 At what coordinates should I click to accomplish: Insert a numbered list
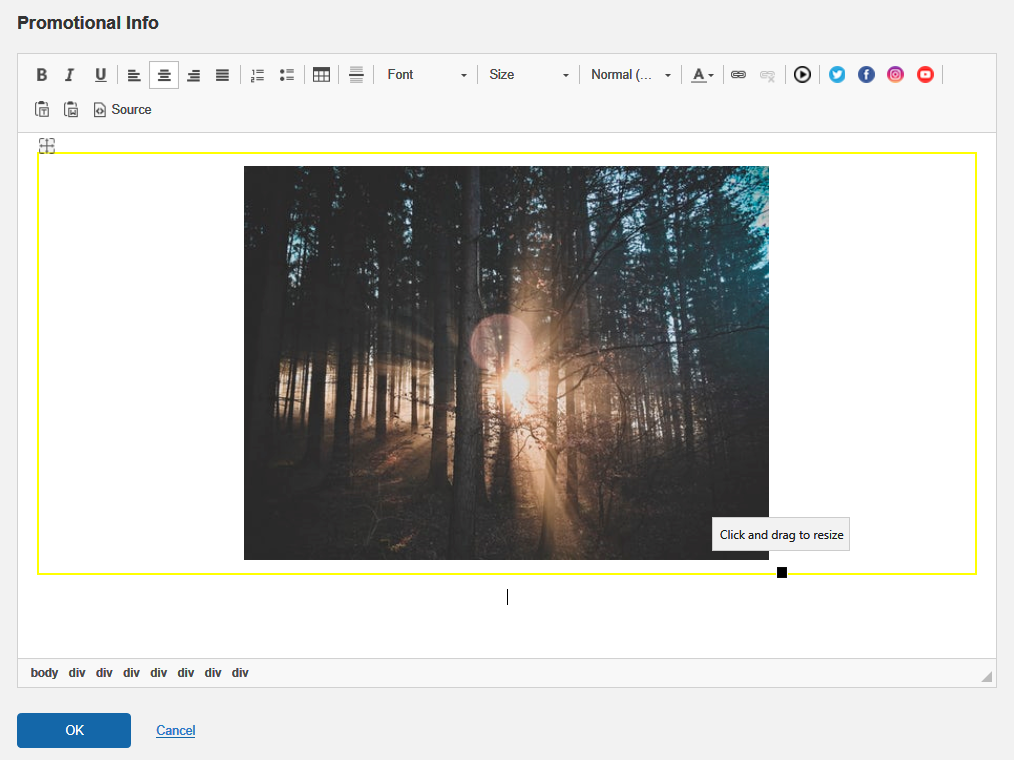(257, 75)
